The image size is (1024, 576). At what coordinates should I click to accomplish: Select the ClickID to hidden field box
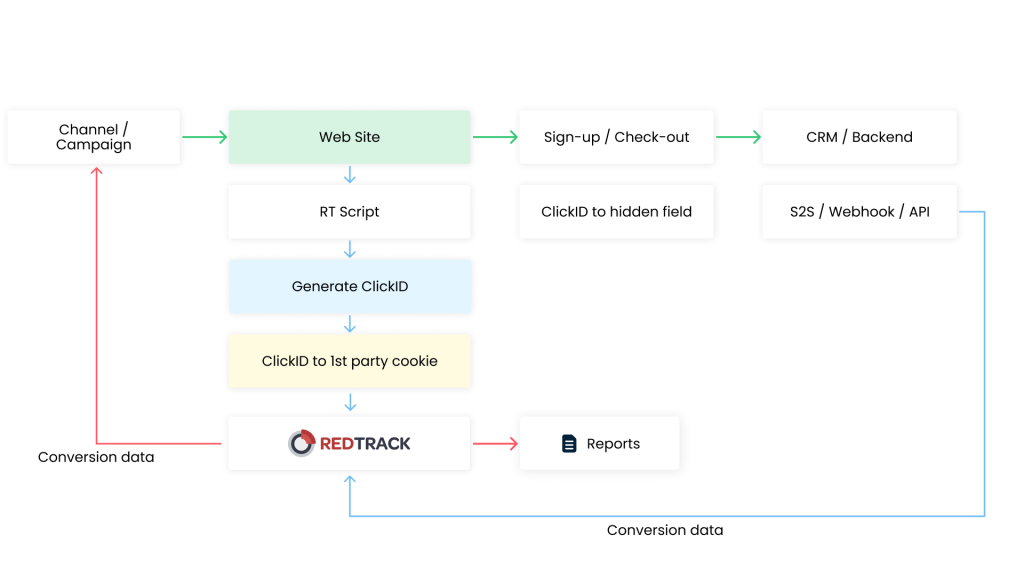click(616, 211)
